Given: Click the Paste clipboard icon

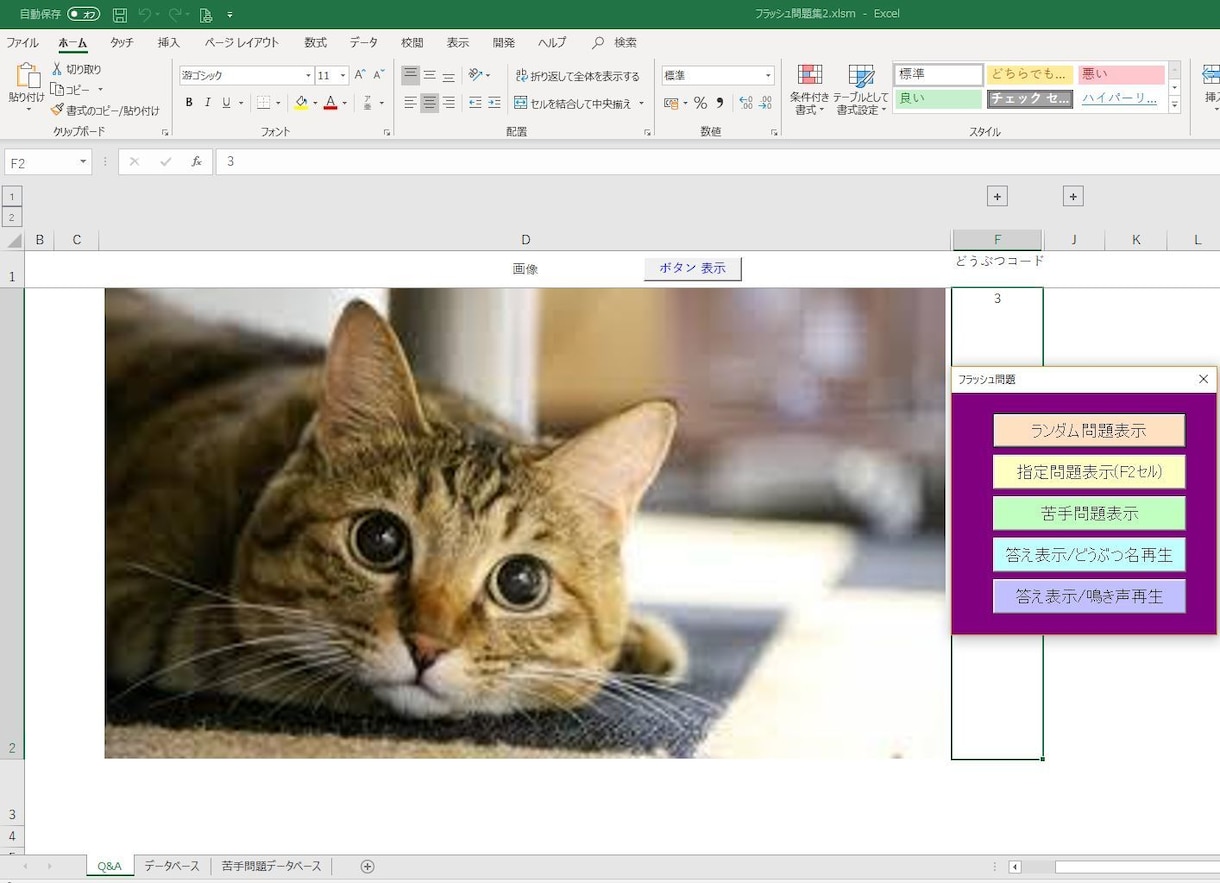Looking at the screenshot, I should (26, 78).
